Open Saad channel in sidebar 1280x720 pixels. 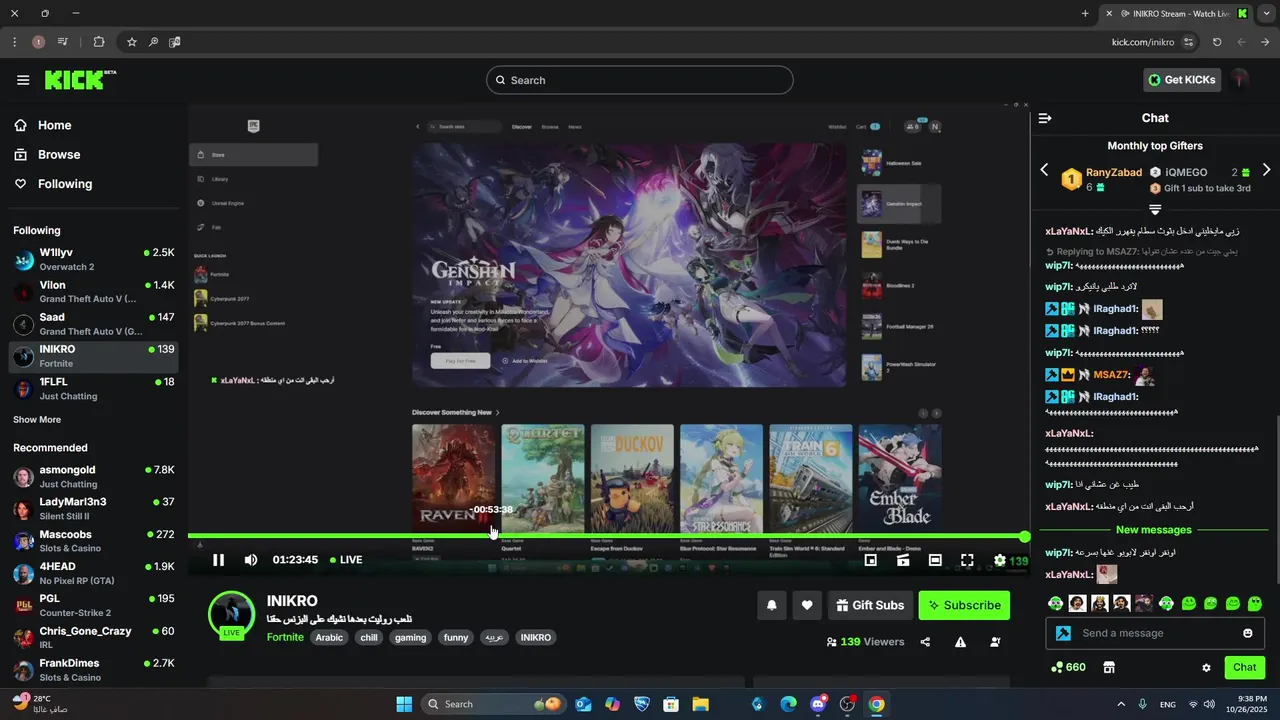tap(94, 324)
